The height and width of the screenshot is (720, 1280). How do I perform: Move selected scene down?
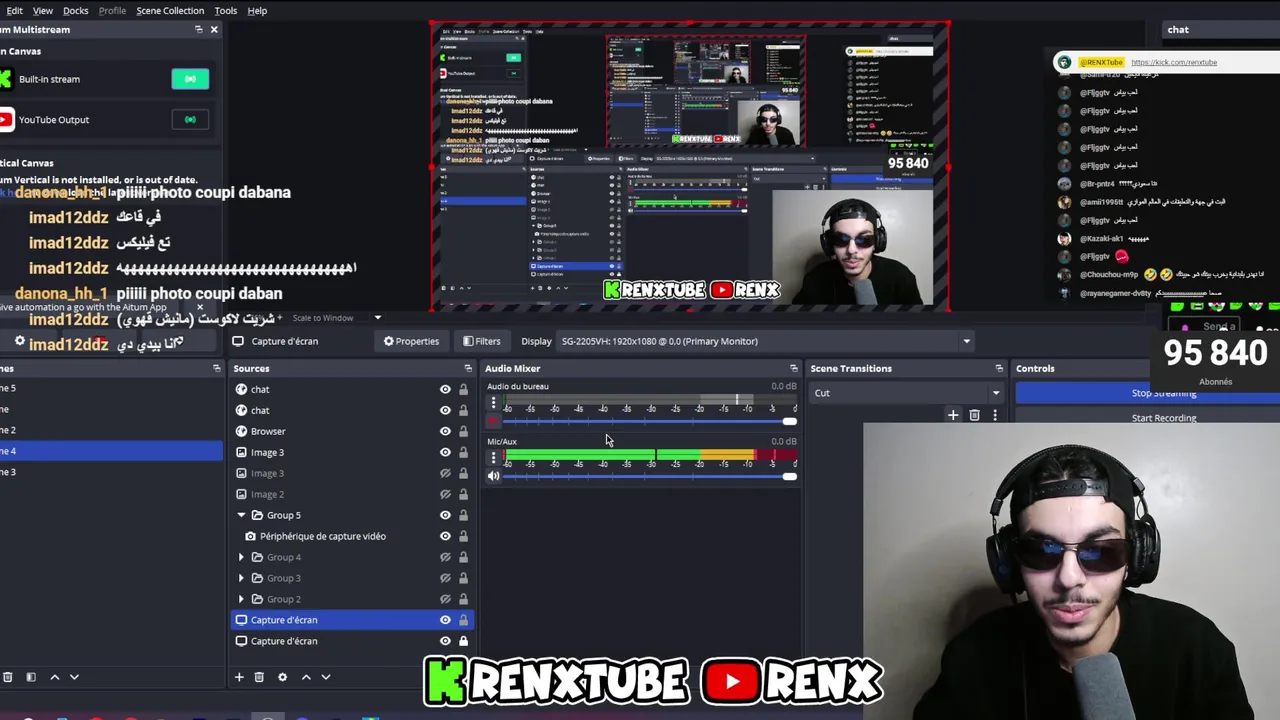[x=74, y=677]
